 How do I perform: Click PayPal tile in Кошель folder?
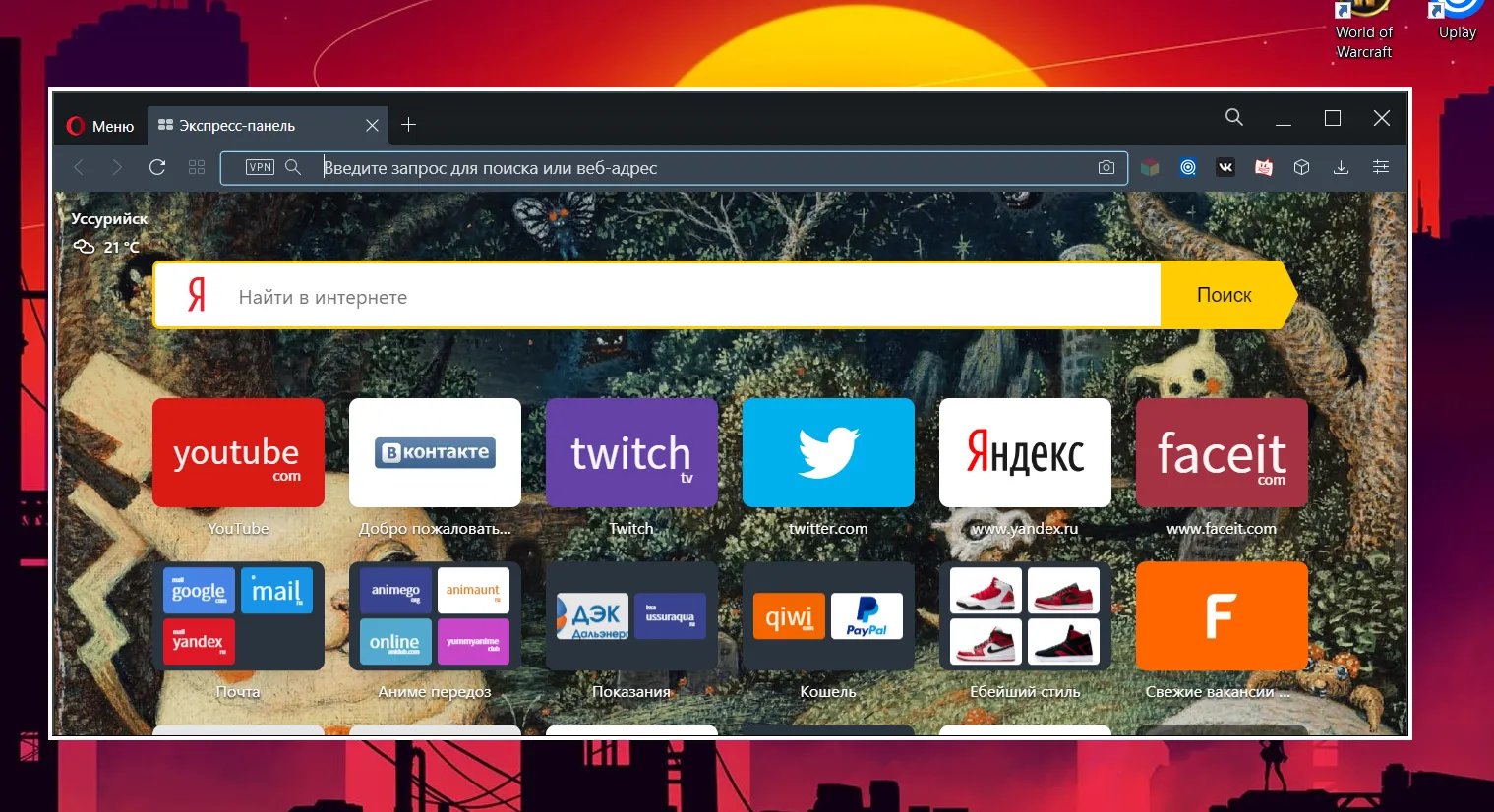point(867,616)
